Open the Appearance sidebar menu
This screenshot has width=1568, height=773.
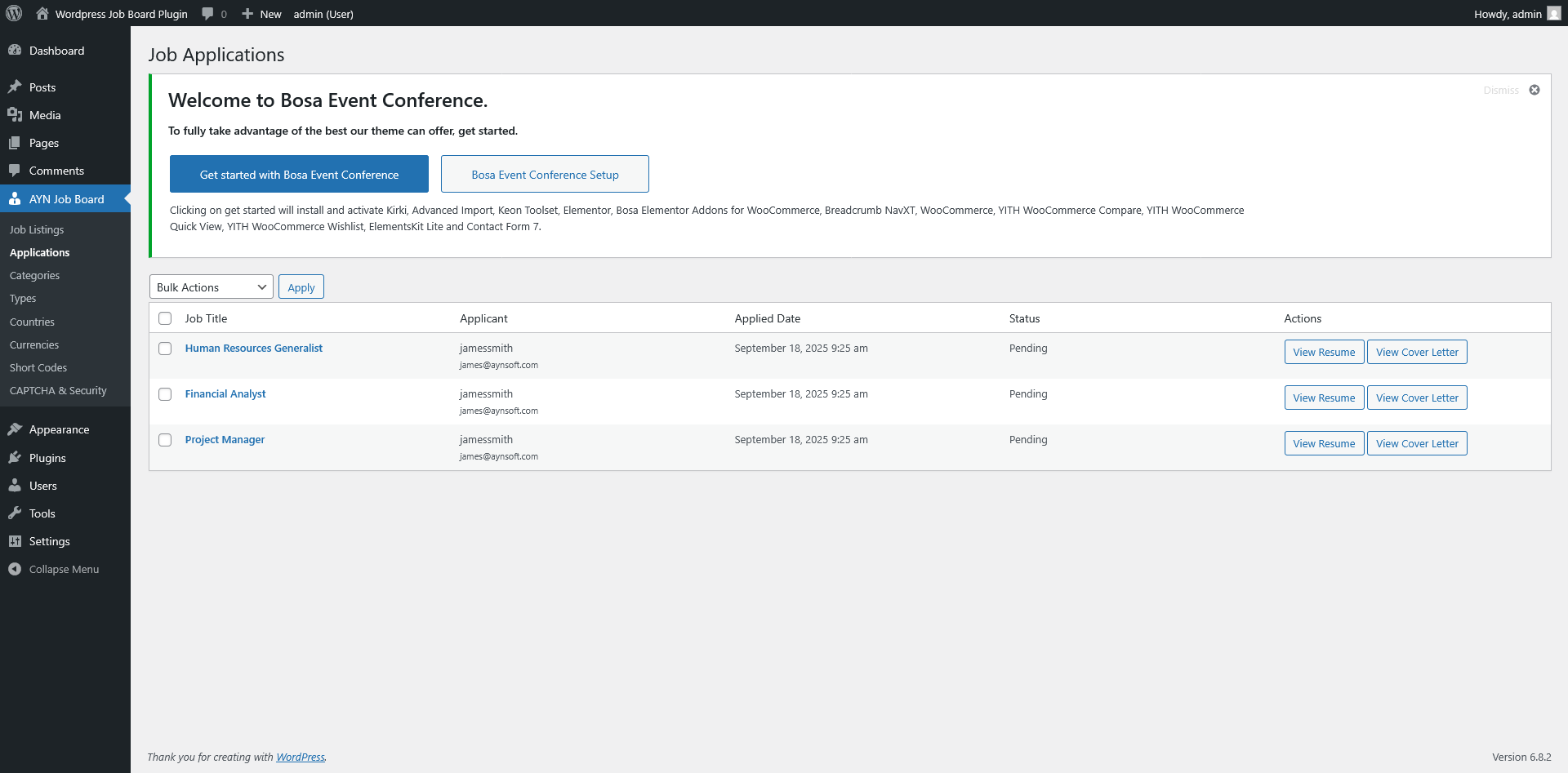tap(59, 429)
